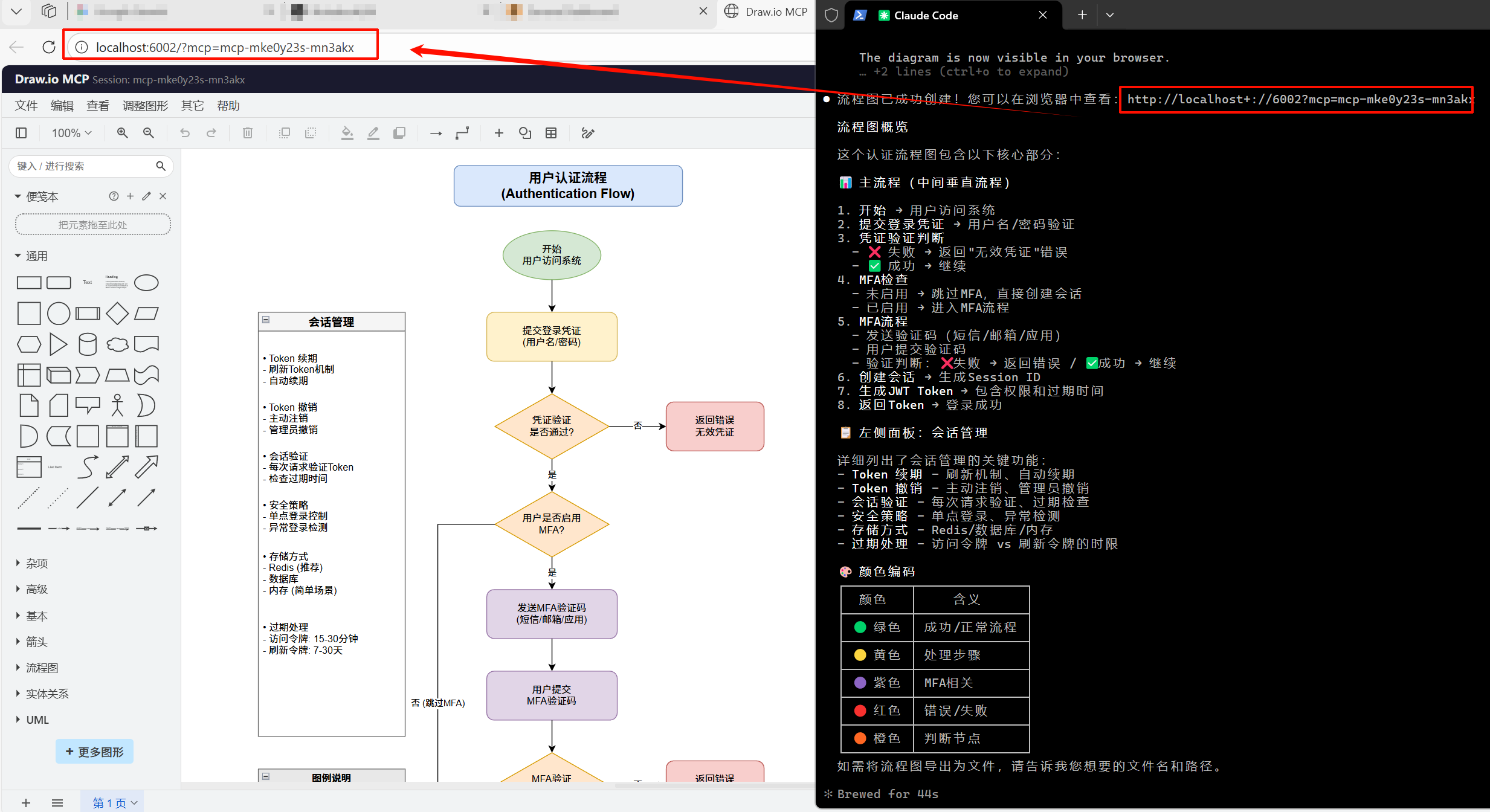This screenshot has width=1490, height=812.
Task: Add a new page with the plus icon
Action: [25, 803]
